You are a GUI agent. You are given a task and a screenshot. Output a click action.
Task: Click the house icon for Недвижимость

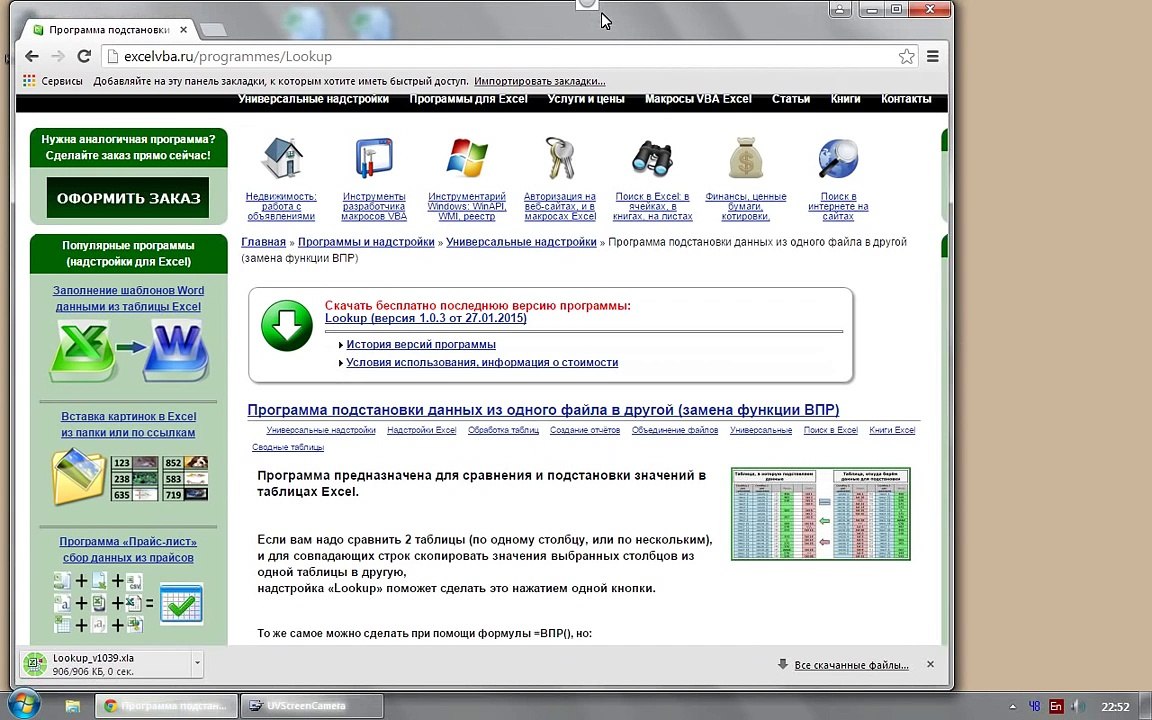[x=281, y=157]
